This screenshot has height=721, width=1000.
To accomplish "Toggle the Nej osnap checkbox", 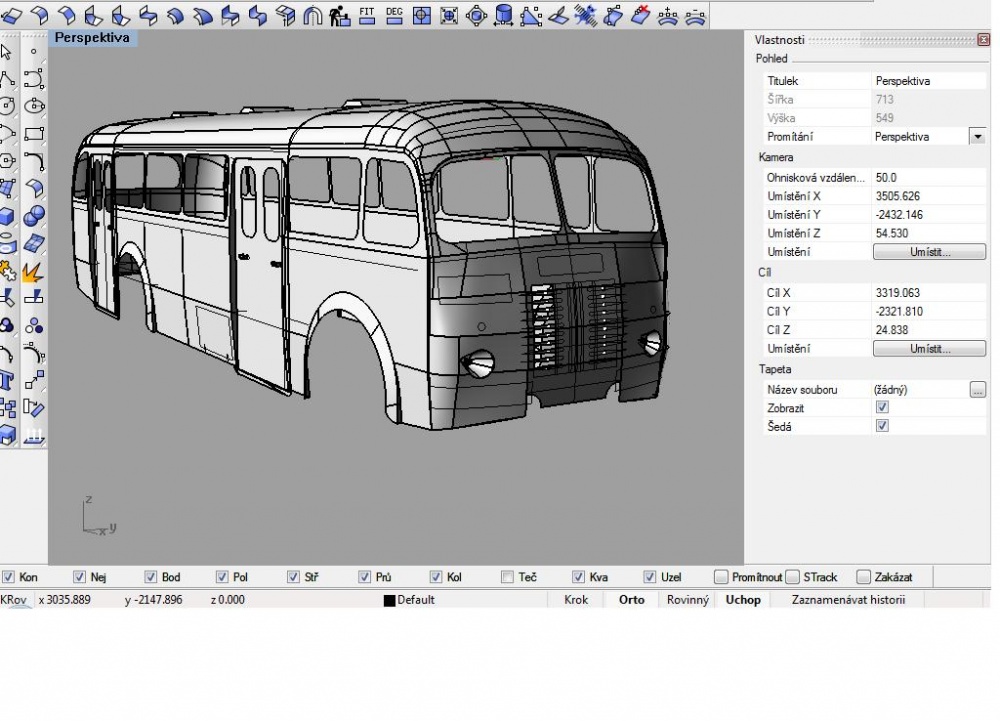I will coord(79,577).
